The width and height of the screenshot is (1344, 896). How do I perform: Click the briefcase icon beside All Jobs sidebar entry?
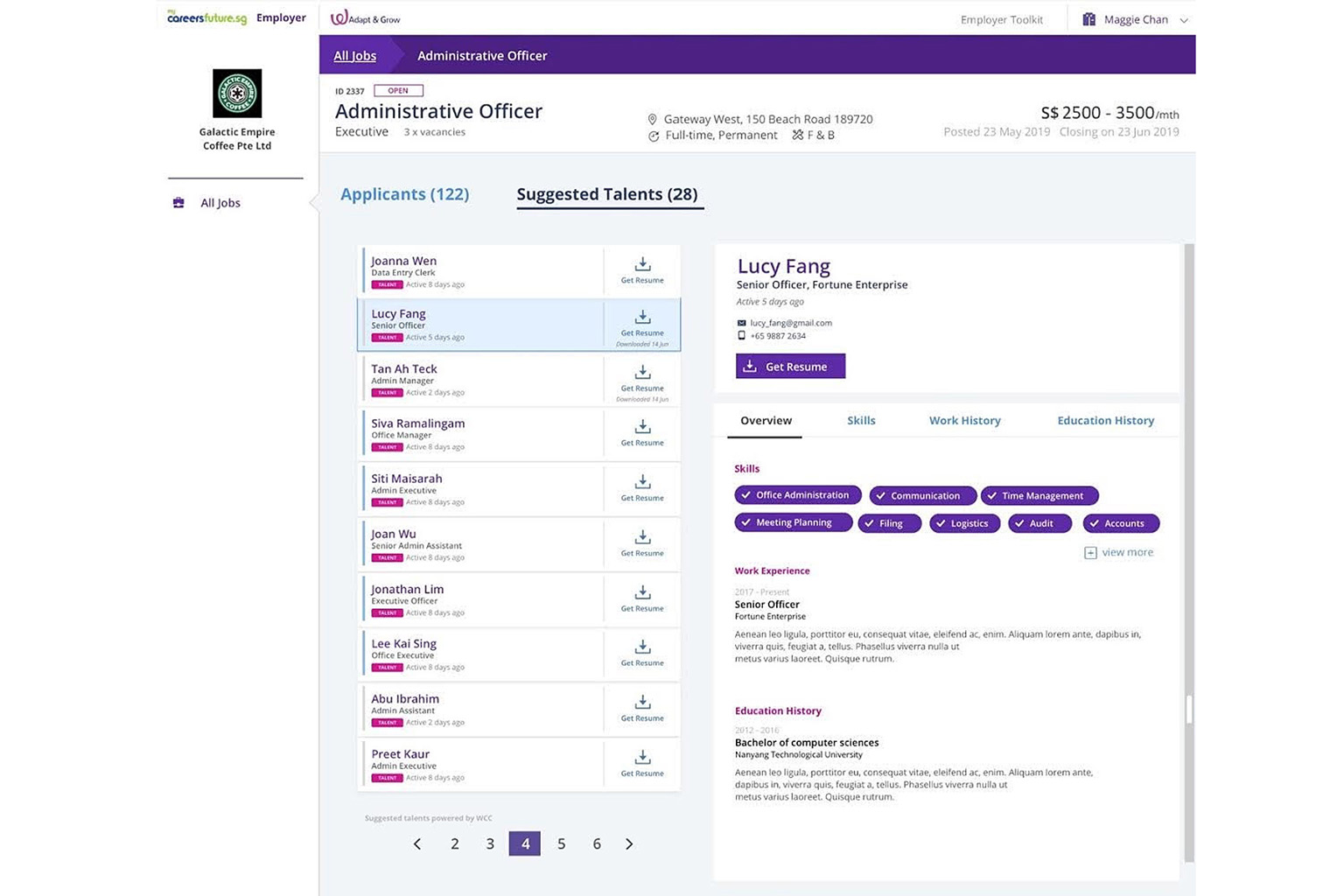pyautogui.click(x=178, y=202)
